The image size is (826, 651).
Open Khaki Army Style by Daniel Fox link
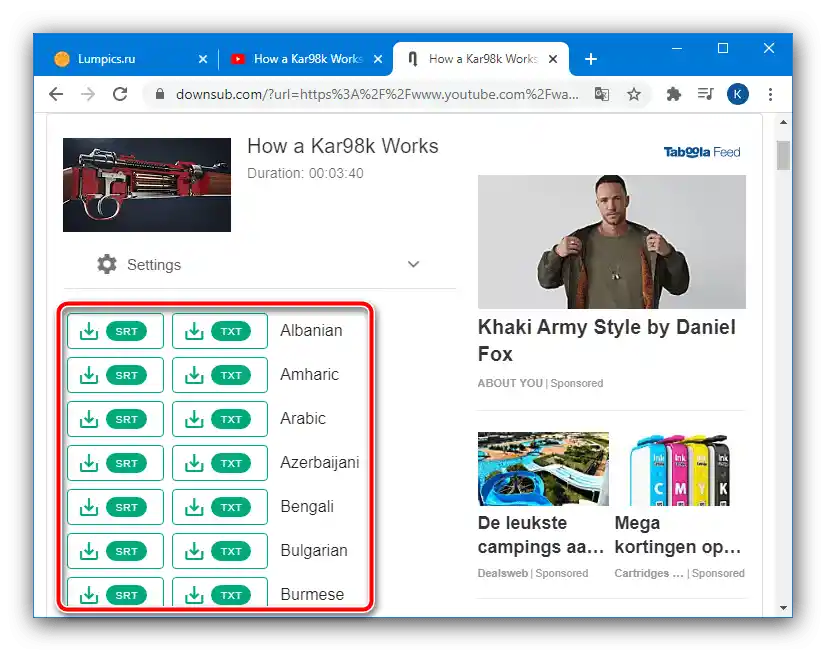tap(606, 340)
